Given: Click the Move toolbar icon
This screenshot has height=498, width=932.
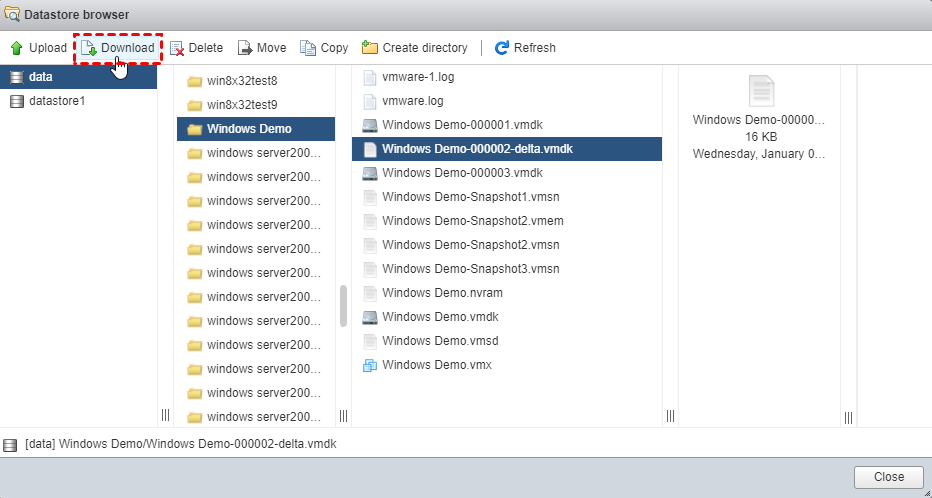Looking at the screenshot, I should coord(244,48).
